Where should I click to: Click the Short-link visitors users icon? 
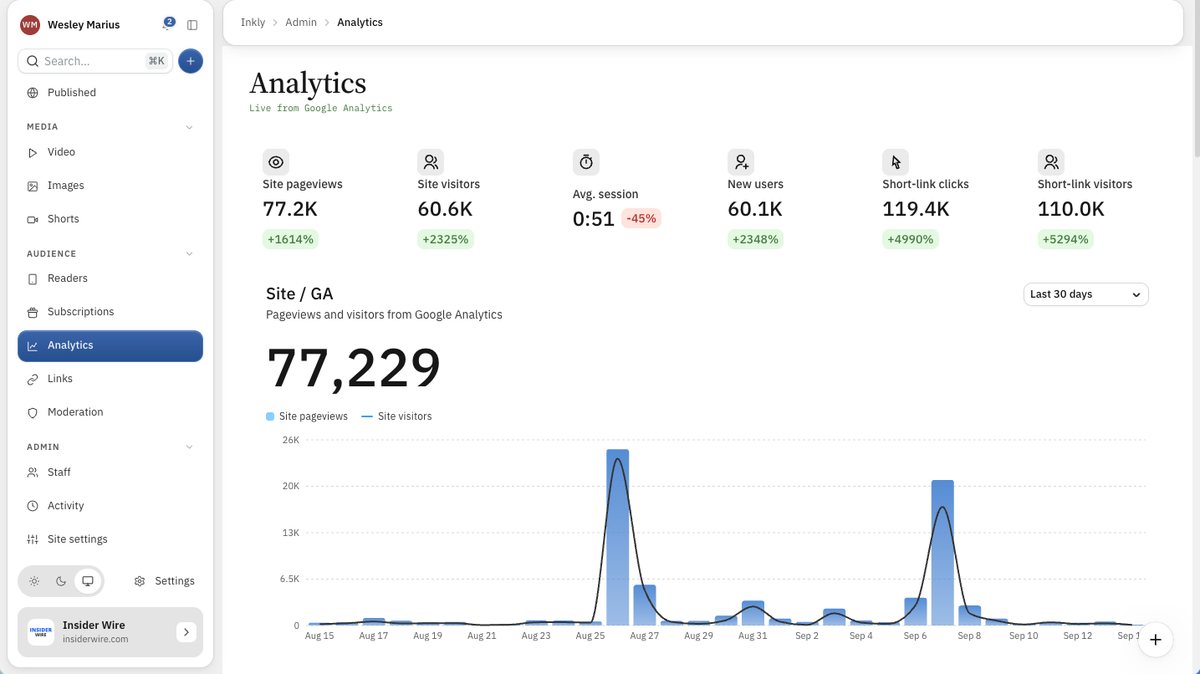(1051, 162)
